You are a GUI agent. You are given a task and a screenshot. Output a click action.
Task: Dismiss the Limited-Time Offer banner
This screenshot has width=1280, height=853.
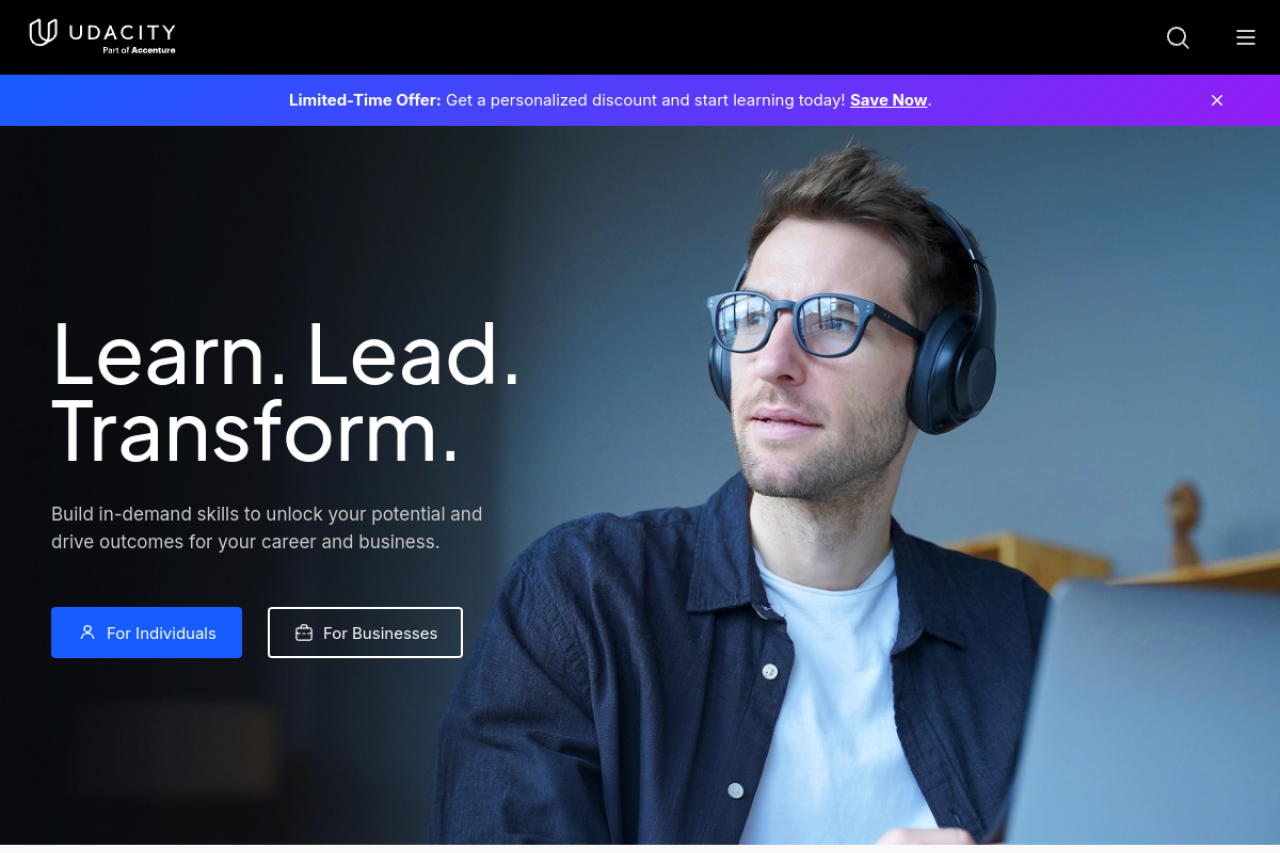click(1217, 100)
